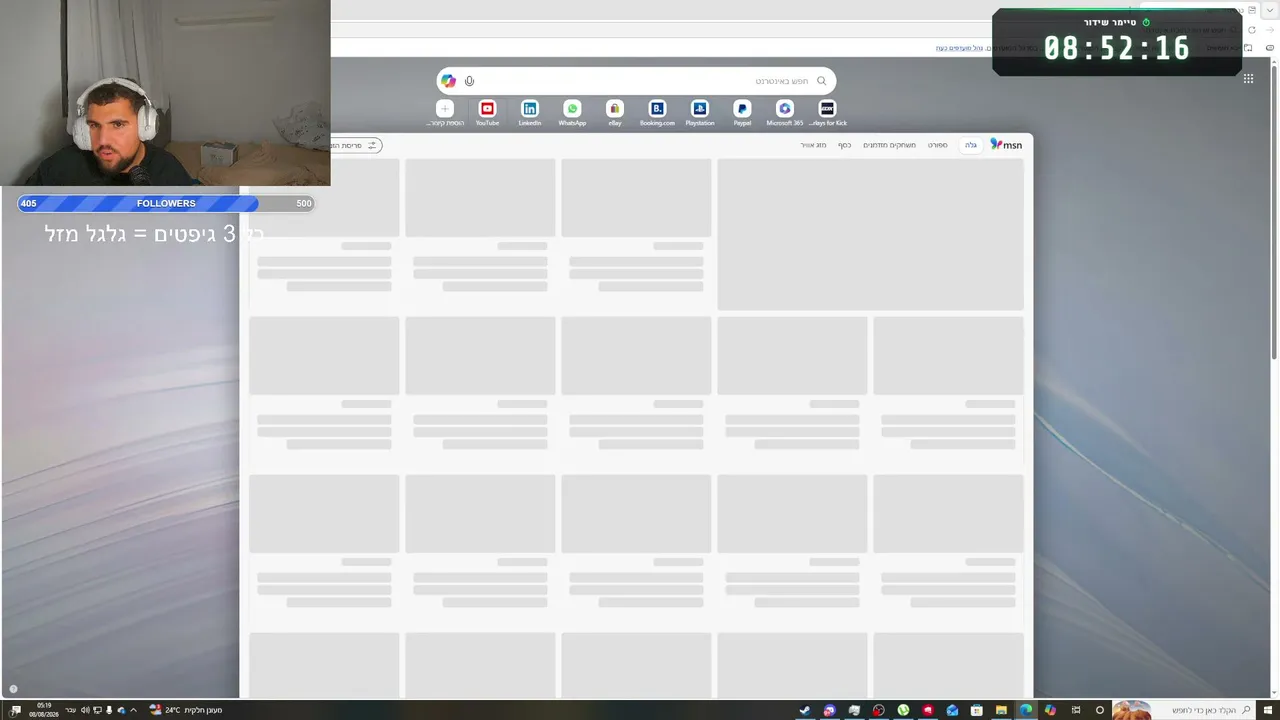The height and width of the screenshot is (720, 1280).
Task: Switch the keyboard input language indicator
Action: 70,710
